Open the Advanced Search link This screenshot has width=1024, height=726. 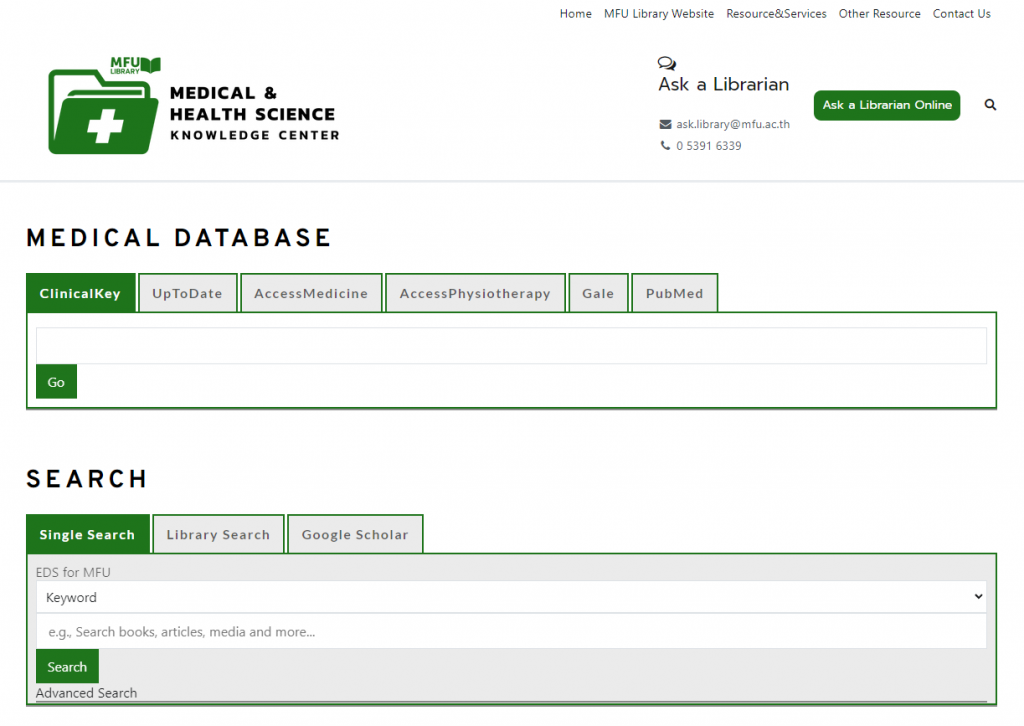[86, 693]
